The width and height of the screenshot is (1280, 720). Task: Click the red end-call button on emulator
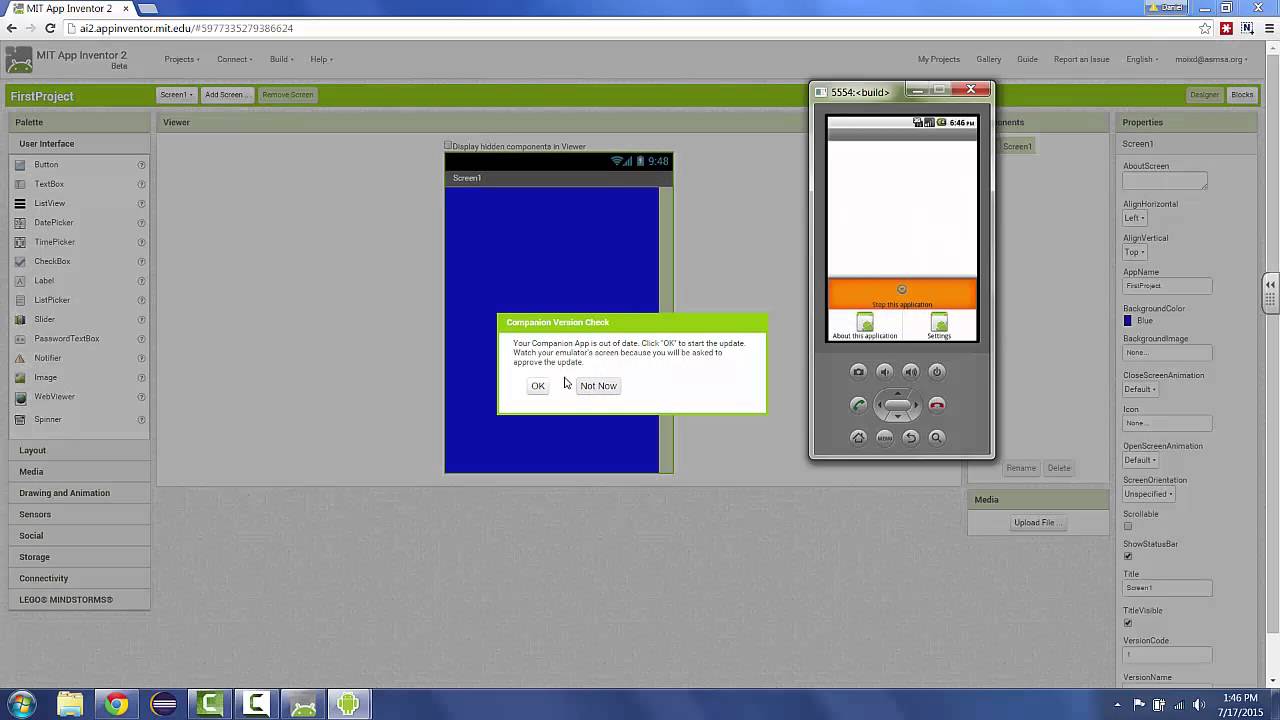[936, 405]
